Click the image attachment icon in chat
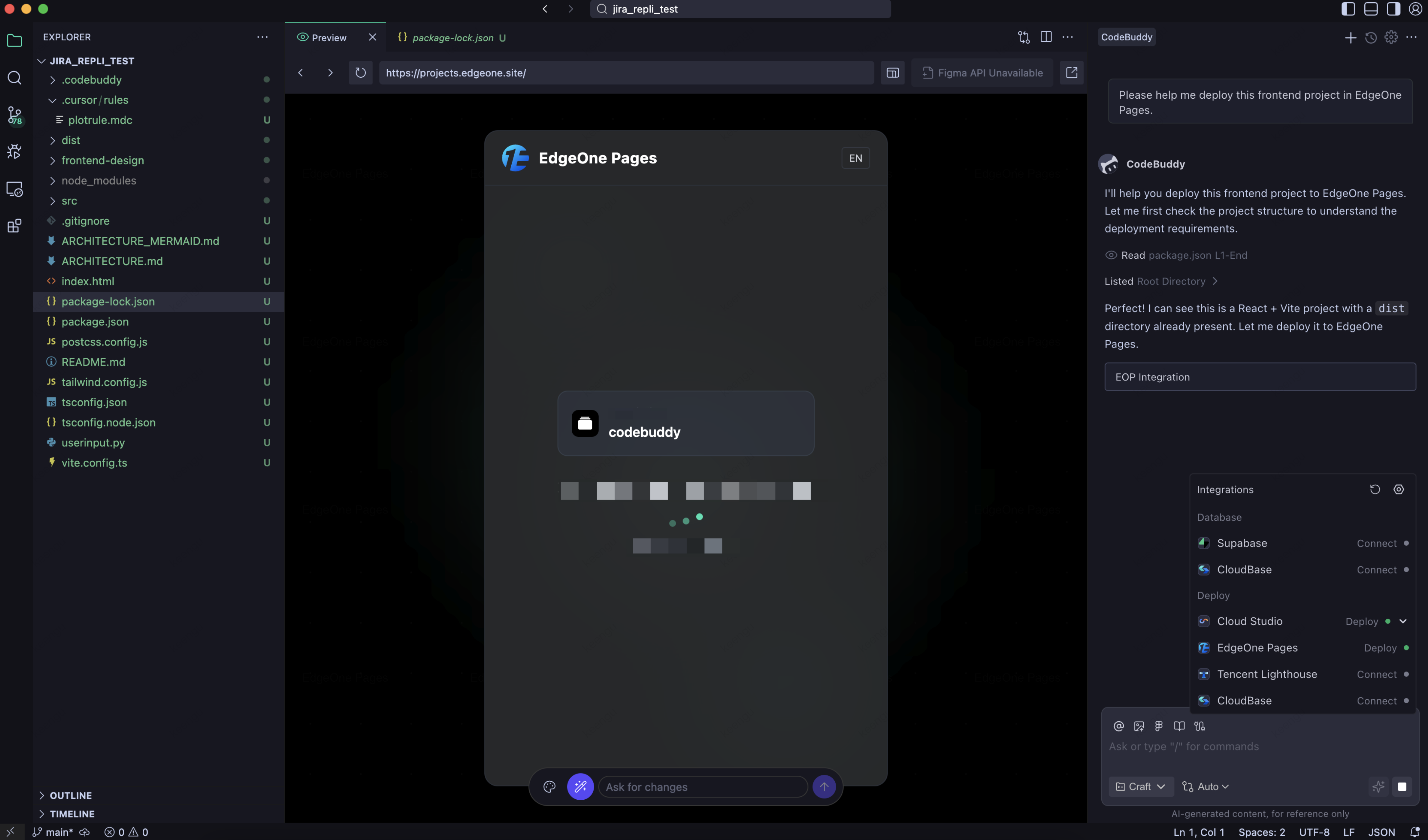 coord(1138,726)
